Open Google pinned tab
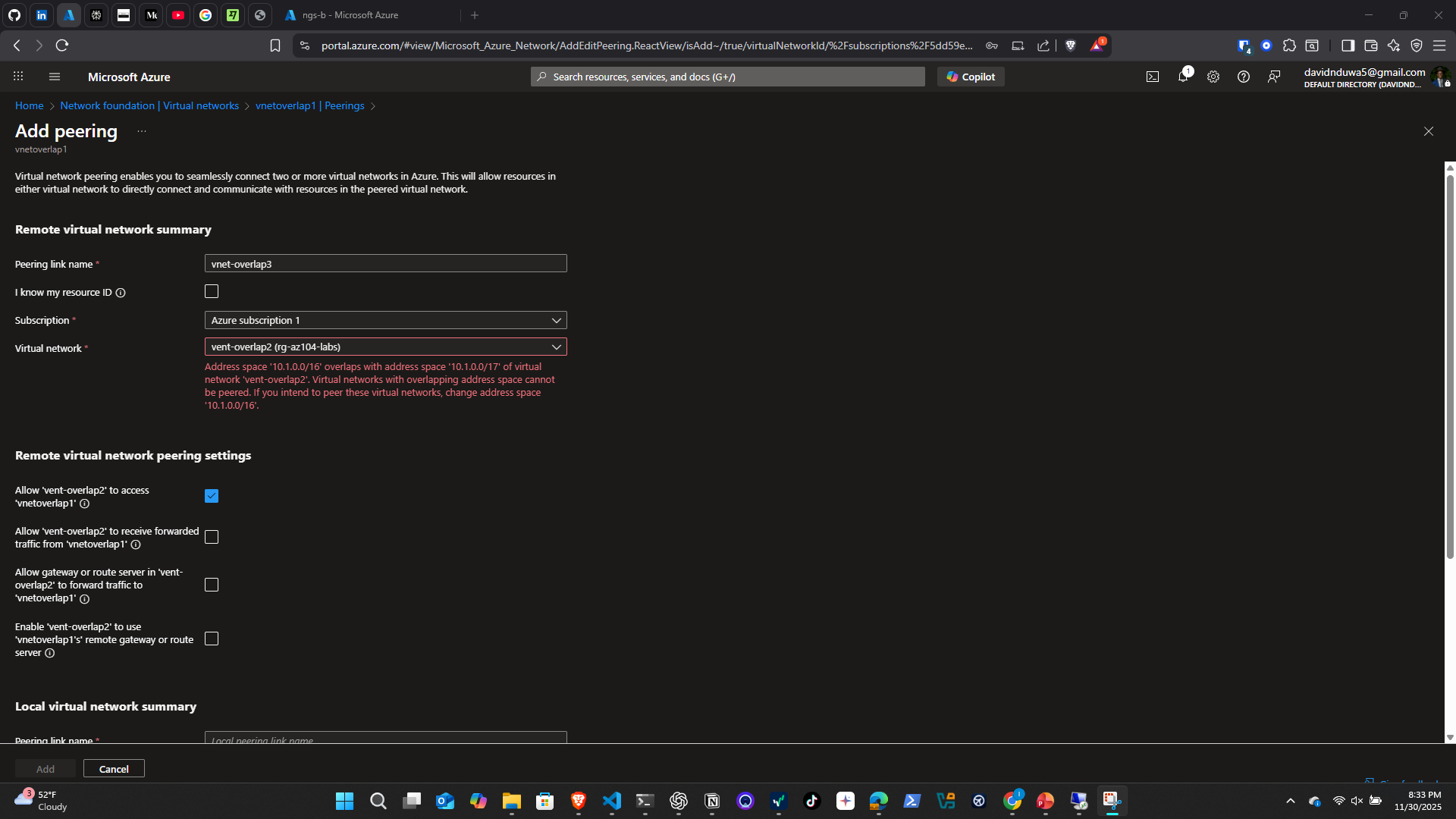This screenshot has height=819, width=1456. point(206,15)
